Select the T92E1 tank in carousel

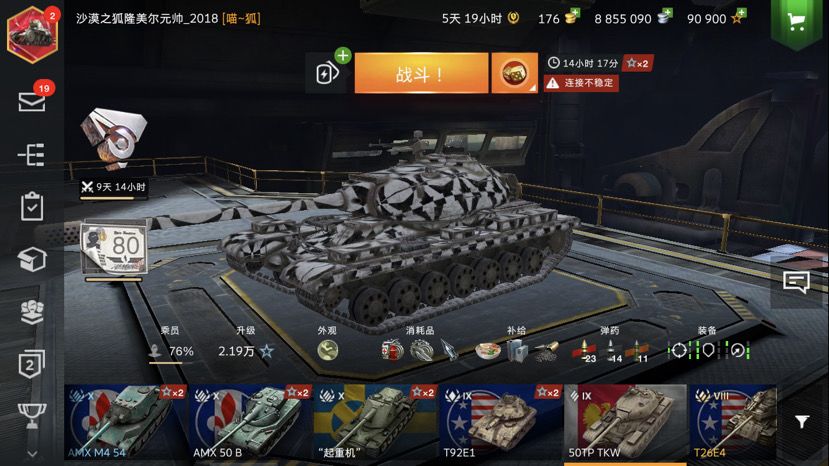coord(501,422)
